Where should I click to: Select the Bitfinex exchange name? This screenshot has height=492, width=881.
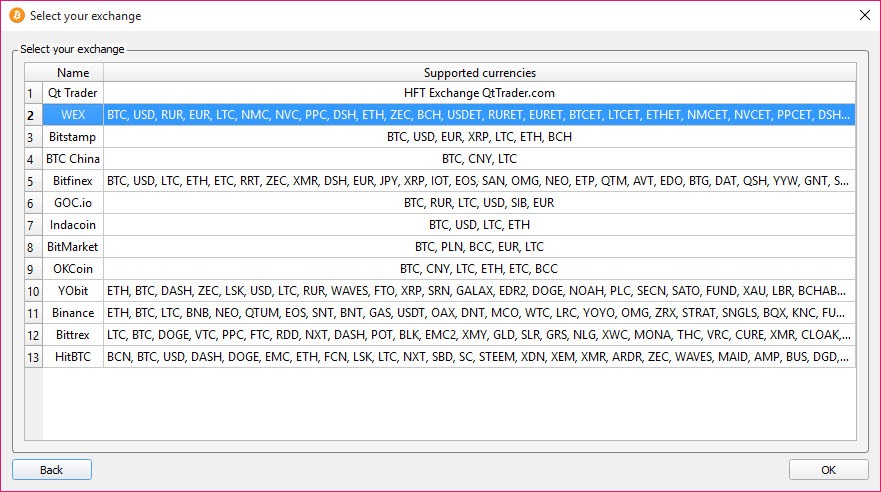pos(73,180)
